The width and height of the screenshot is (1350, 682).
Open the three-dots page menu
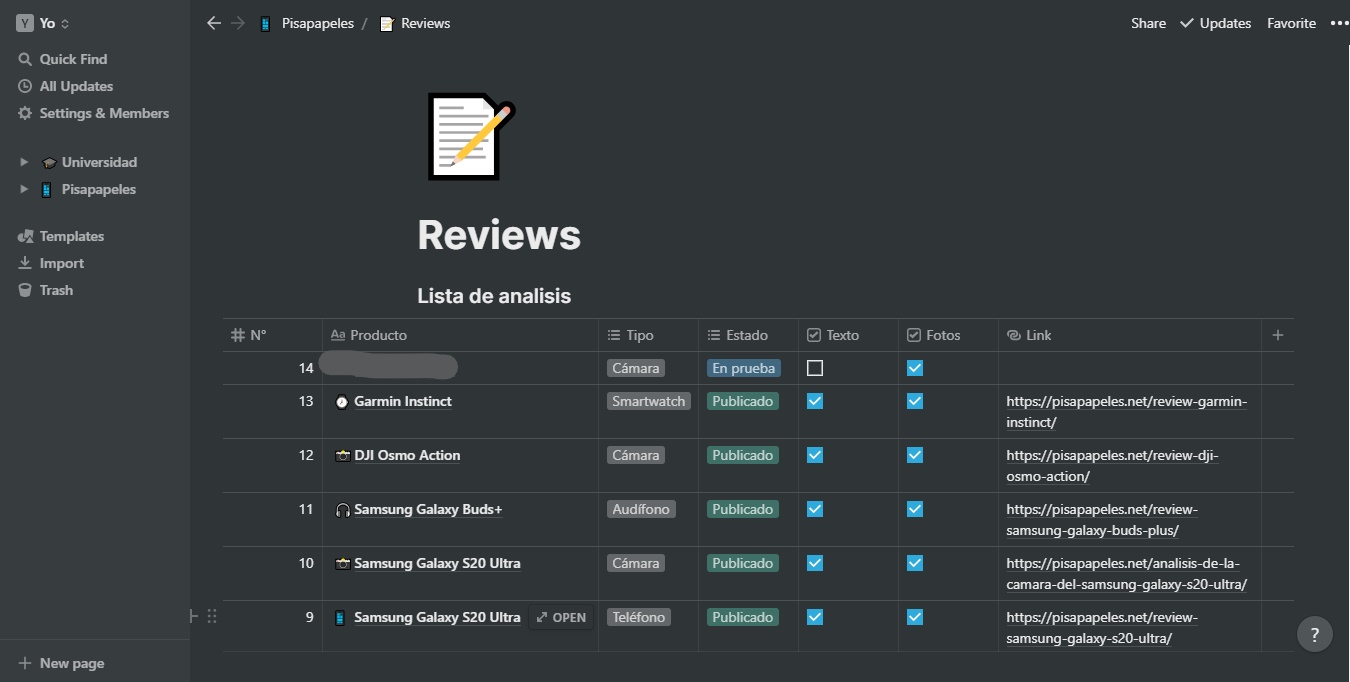coord(1338,23)
